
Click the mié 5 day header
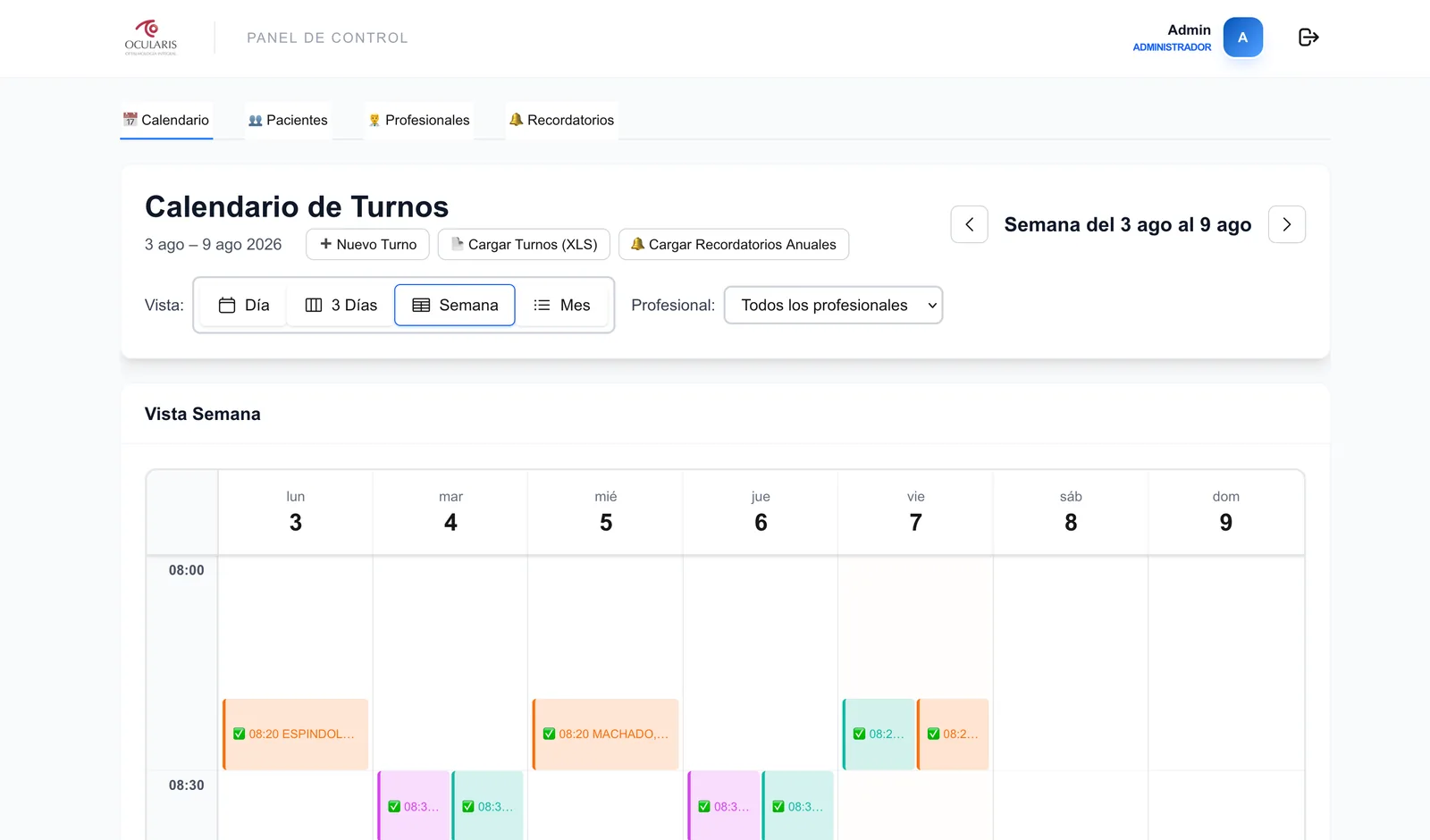click(x=606, y=512)
